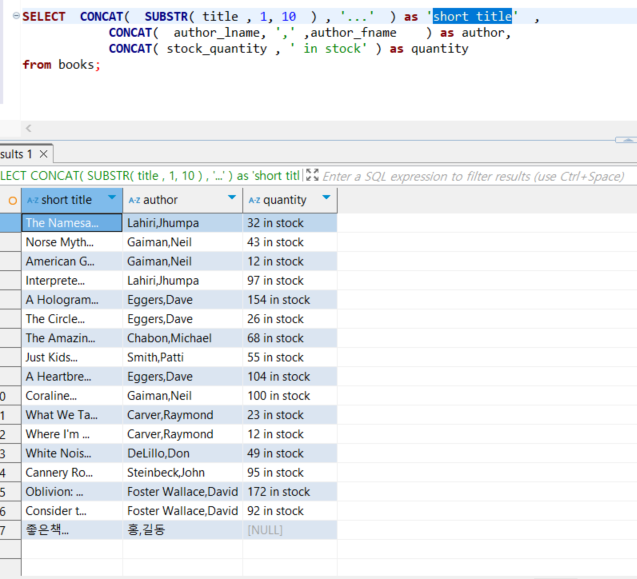
Task: Select the cell 'Just Kids...'
Action: pyautogui.click(x=72, y=357)
